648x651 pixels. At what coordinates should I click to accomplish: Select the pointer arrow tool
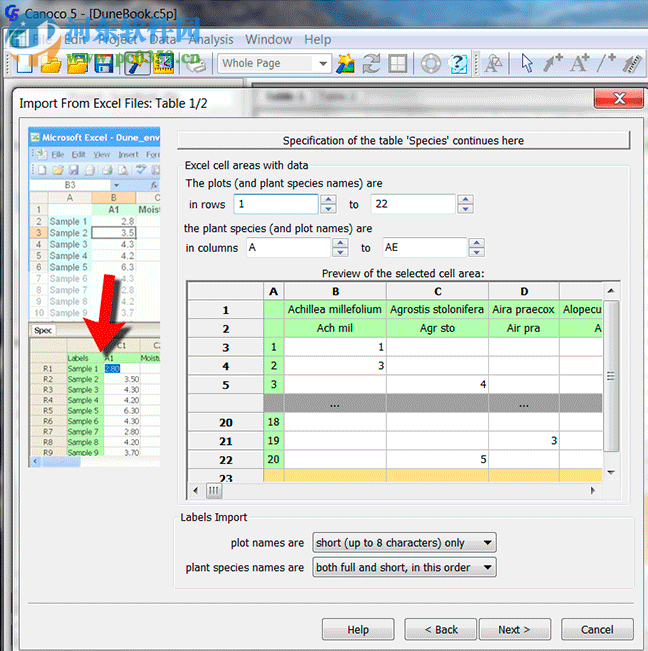click(x=526, y=63)
